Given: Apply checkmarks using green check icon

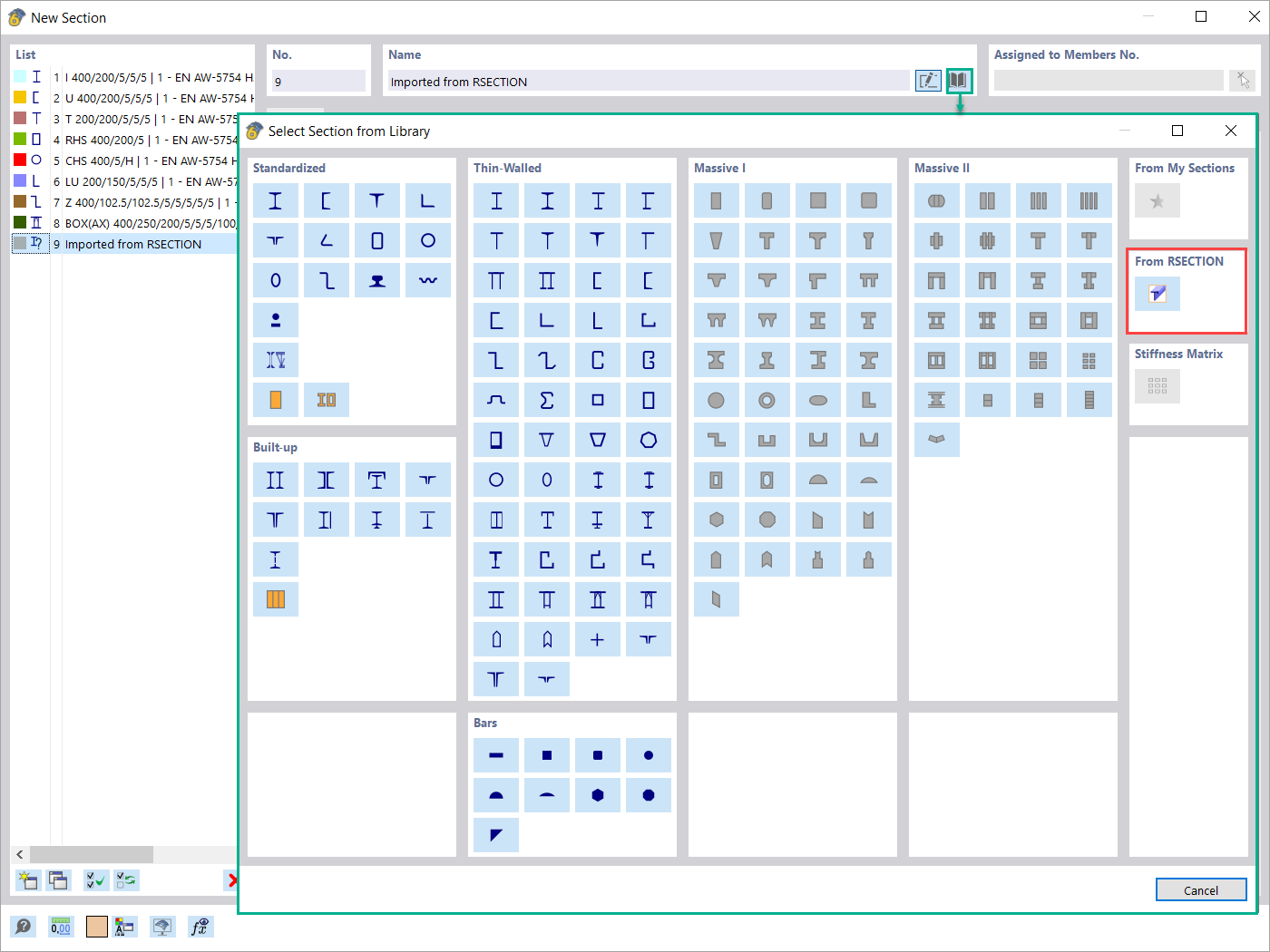Looking at the screenshot, I should tap(95, 880).
